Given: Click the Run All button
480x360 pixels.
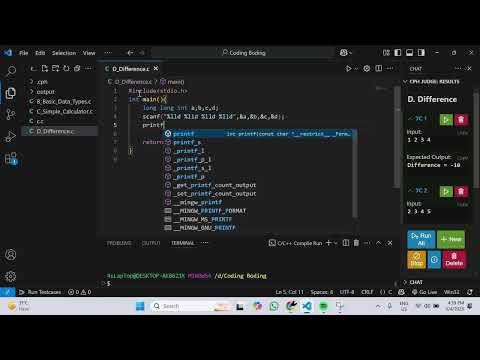Looking at the screenshot, I should 421,239.
